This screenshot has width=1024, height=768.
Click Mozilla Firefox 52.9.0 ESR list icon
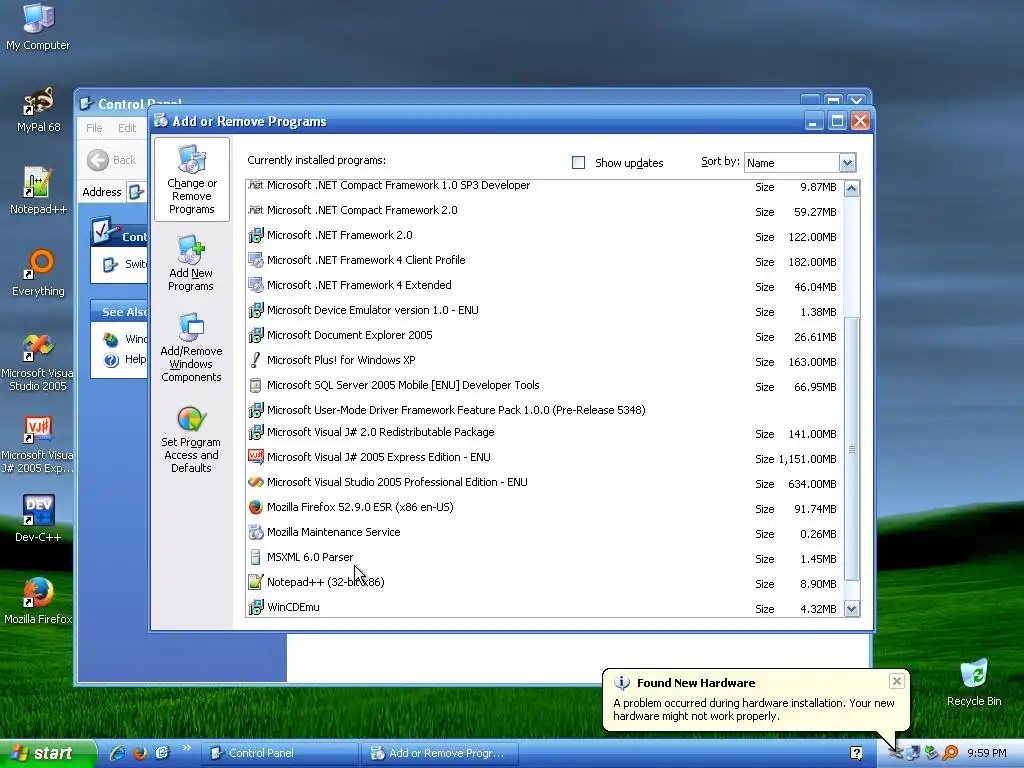point(255,507)
